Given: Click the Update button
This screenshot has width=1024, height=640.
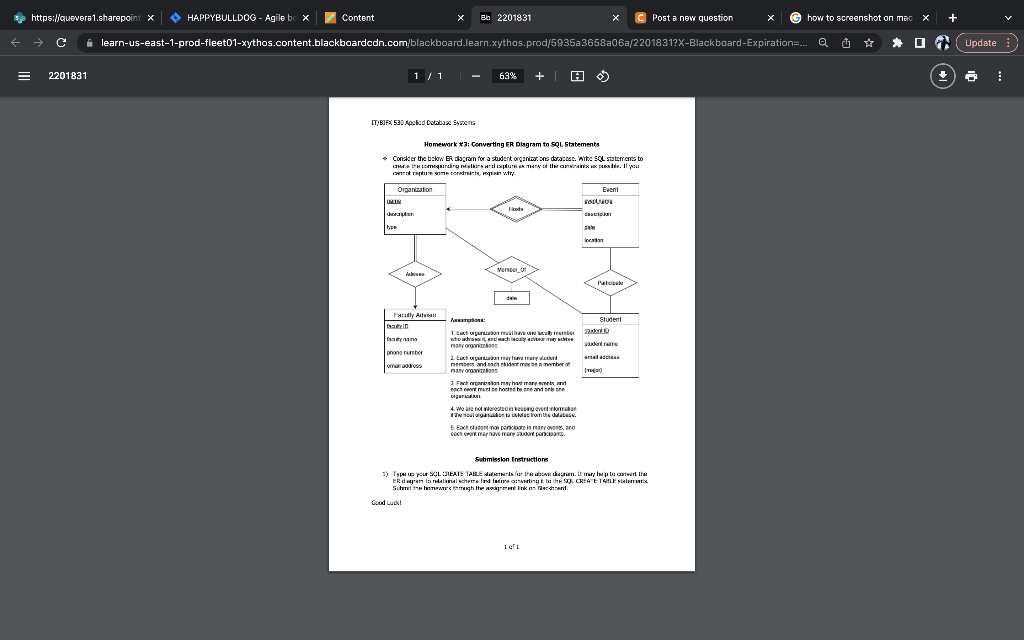Looking at the screenshot, I should [980, 43].
